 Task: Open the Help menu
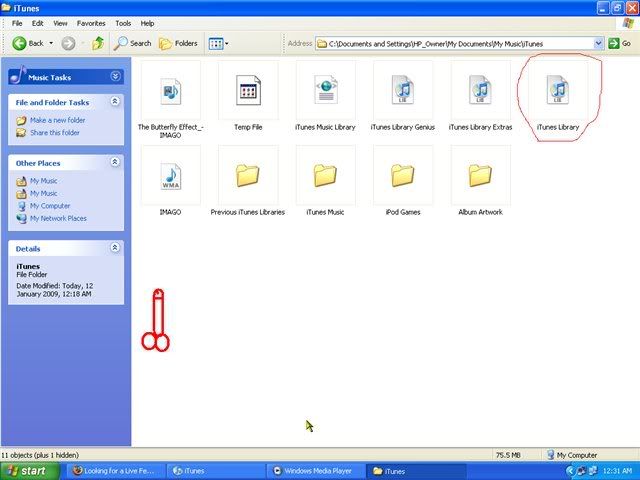point(147,23)
